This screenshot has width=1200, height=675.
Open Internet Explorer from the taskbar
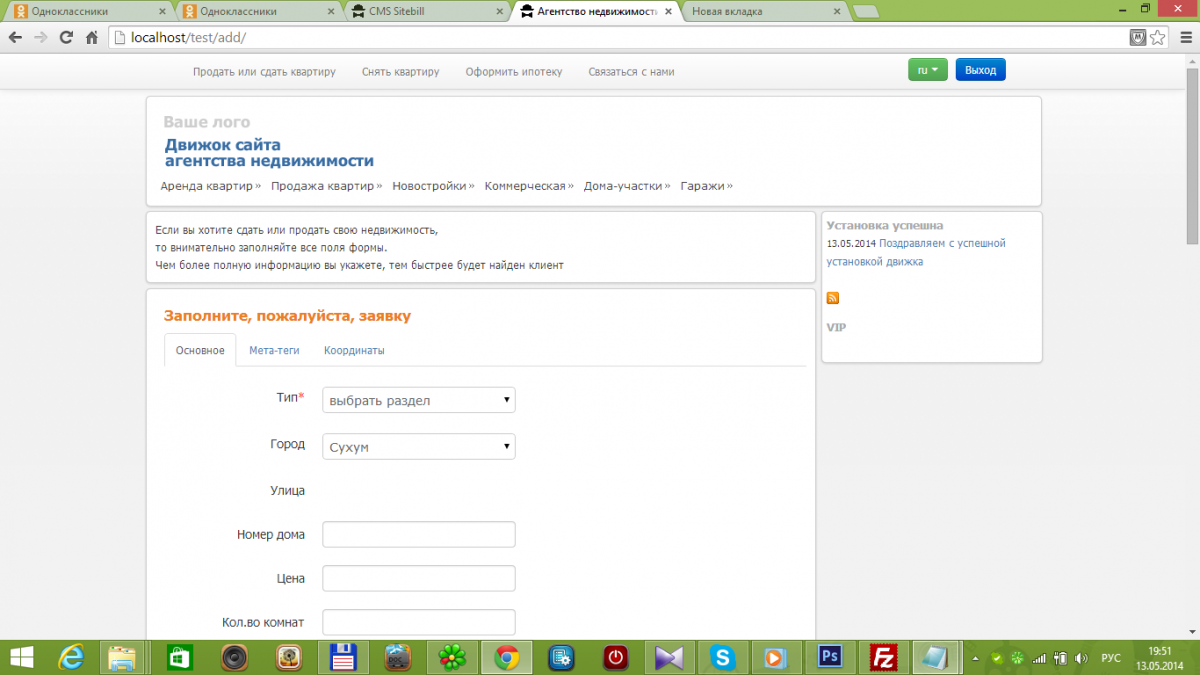point(72,657)
